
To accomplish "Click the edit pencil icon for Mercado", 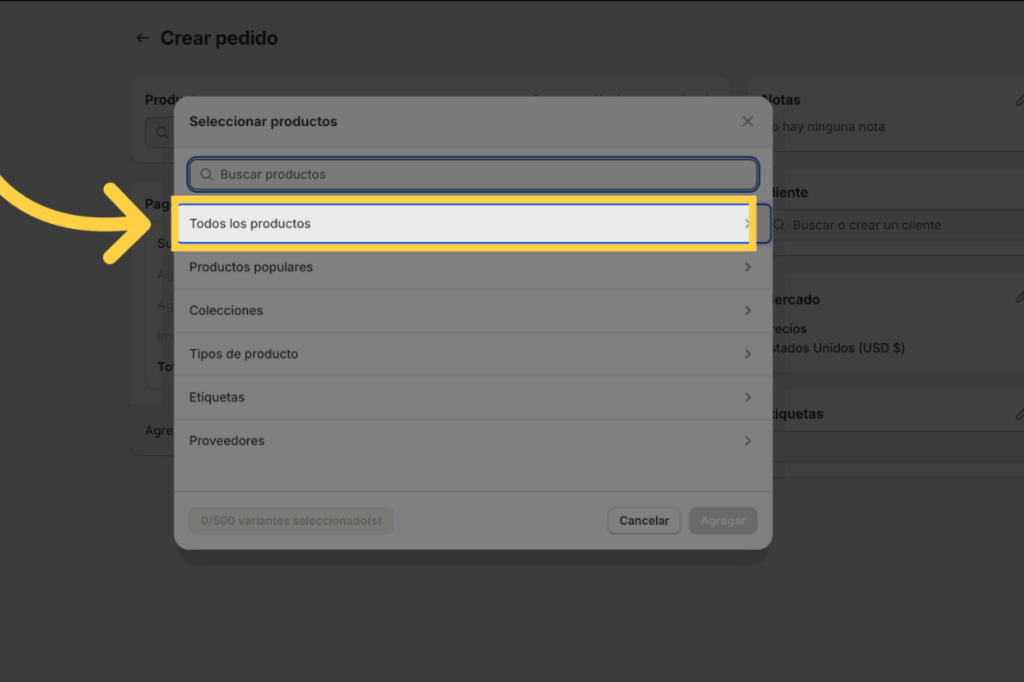I will 1019,298.
